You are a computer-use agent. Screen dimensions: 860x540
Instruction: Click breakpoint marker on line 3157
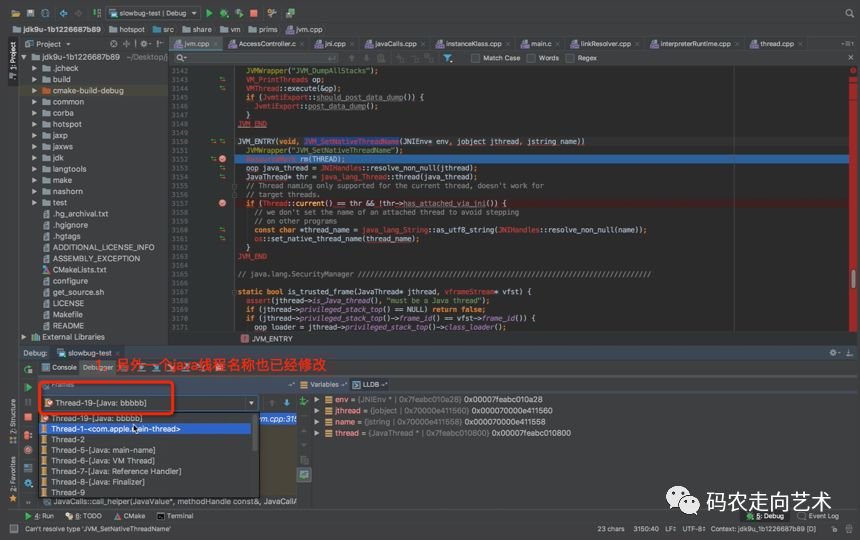222,203
